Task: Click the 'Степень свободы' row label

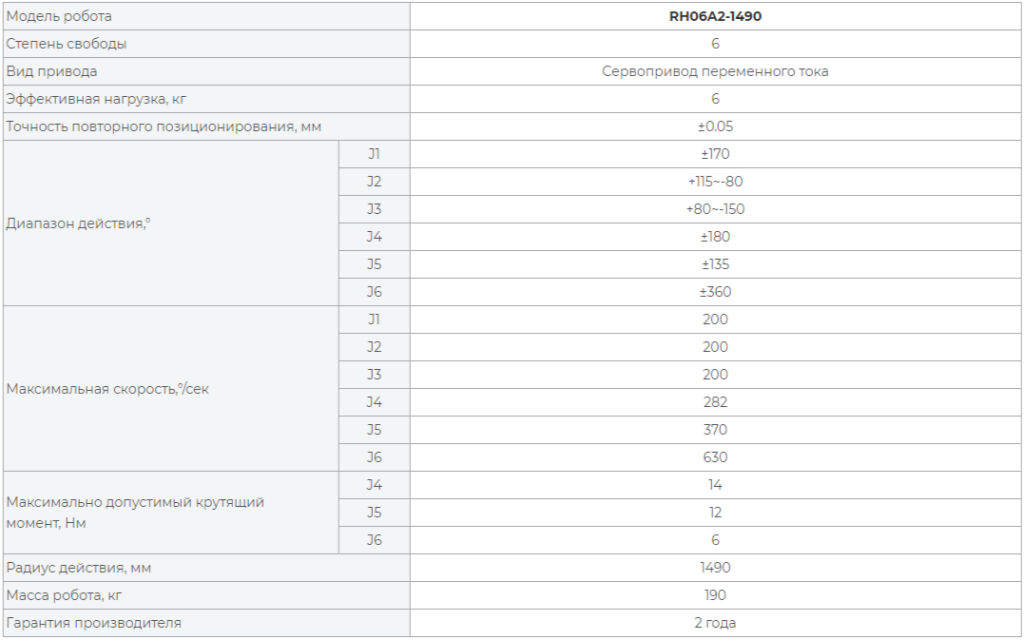Action: [x=67, y=44]
